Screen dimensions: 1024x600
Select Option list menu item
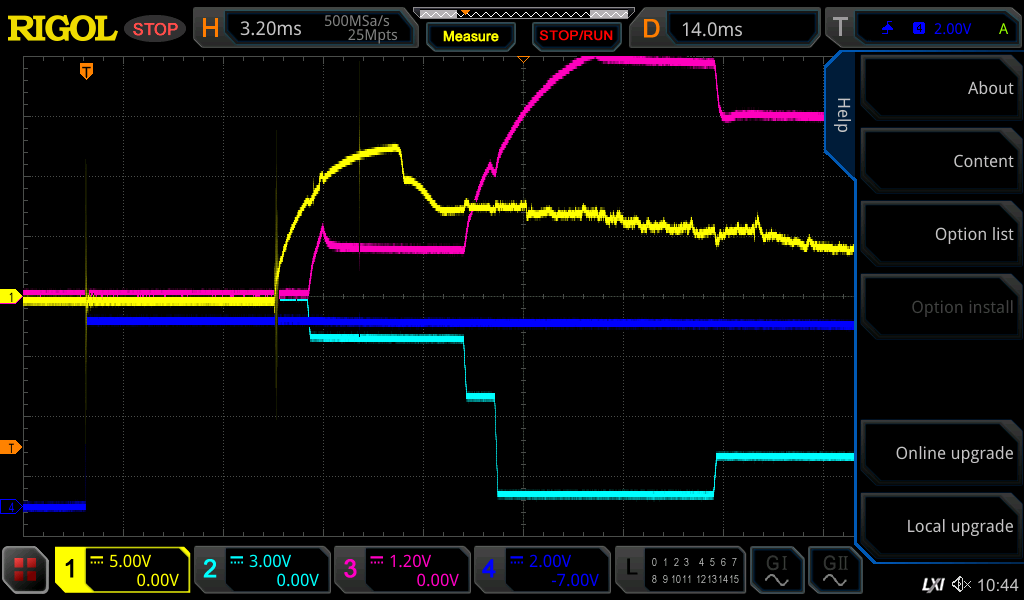click(940, 234)
